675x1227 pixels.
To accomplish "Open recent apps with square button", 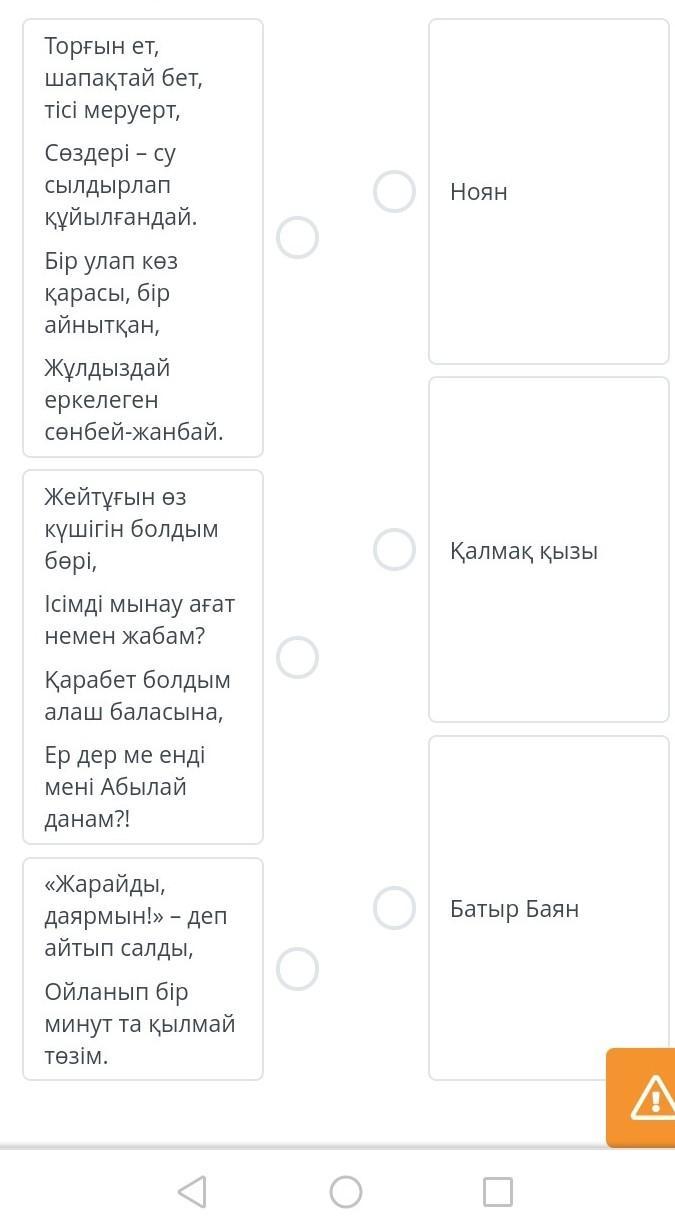I will pyautogui.click(x=497, y=1191).
